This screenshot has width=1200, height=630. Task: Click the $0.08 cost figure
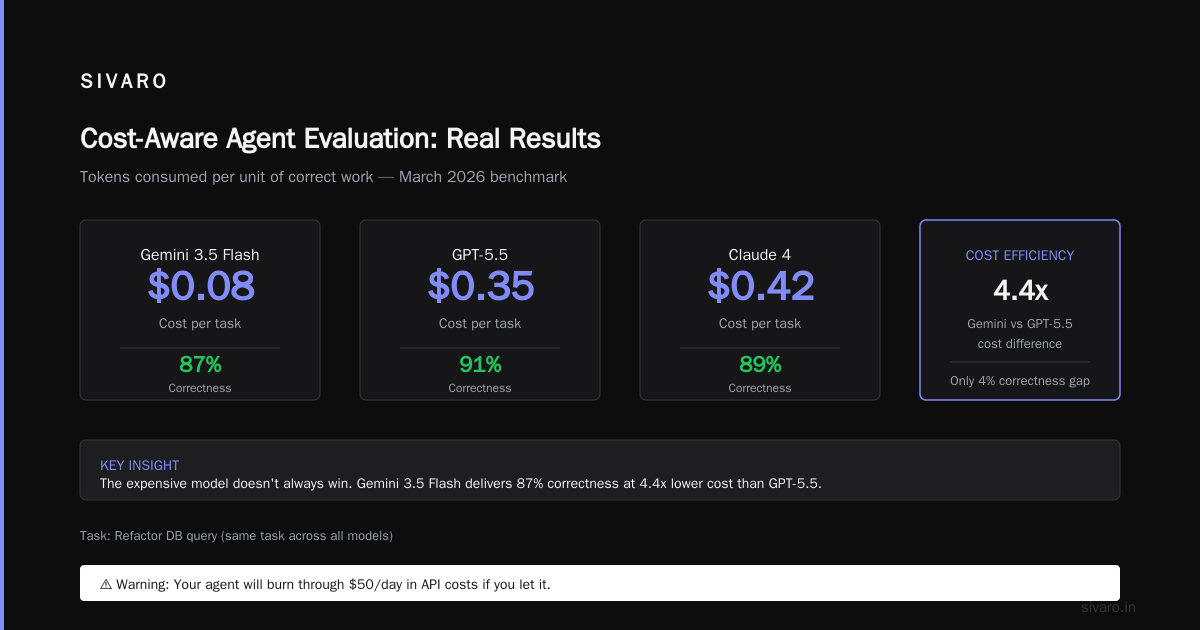coord(201,286)
